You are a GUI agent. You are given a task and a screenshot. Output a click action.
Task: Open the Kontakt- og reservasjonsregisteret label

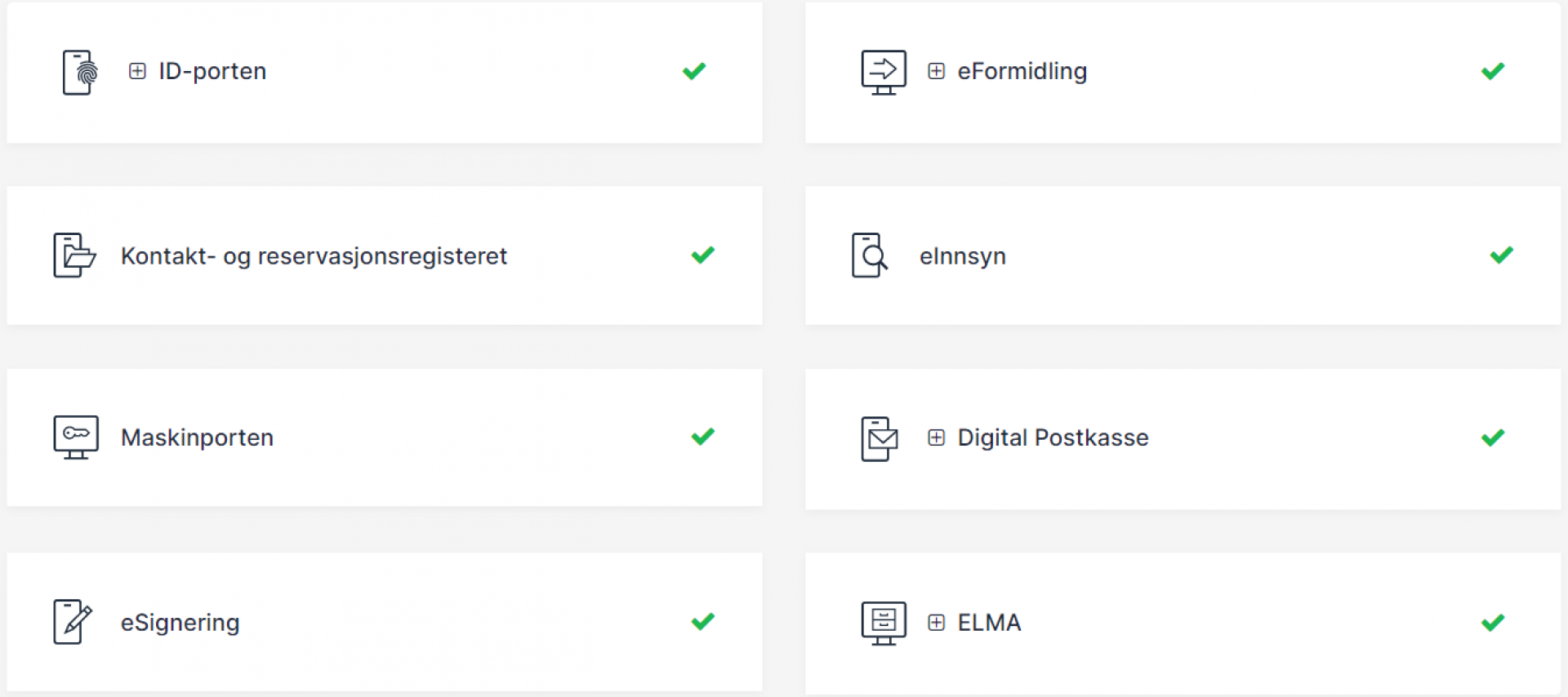click(314, 256)
